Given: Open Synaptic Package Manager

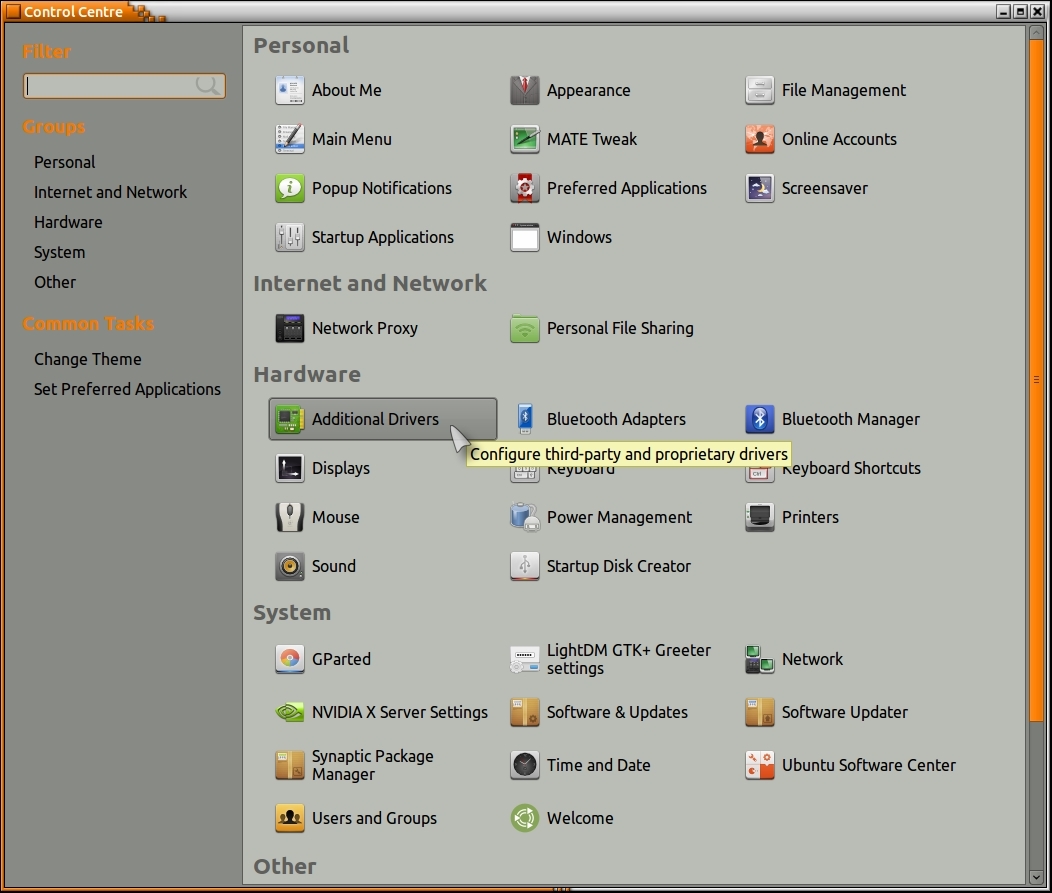Looking at the screenshot, I should click(x=355, y=765).
